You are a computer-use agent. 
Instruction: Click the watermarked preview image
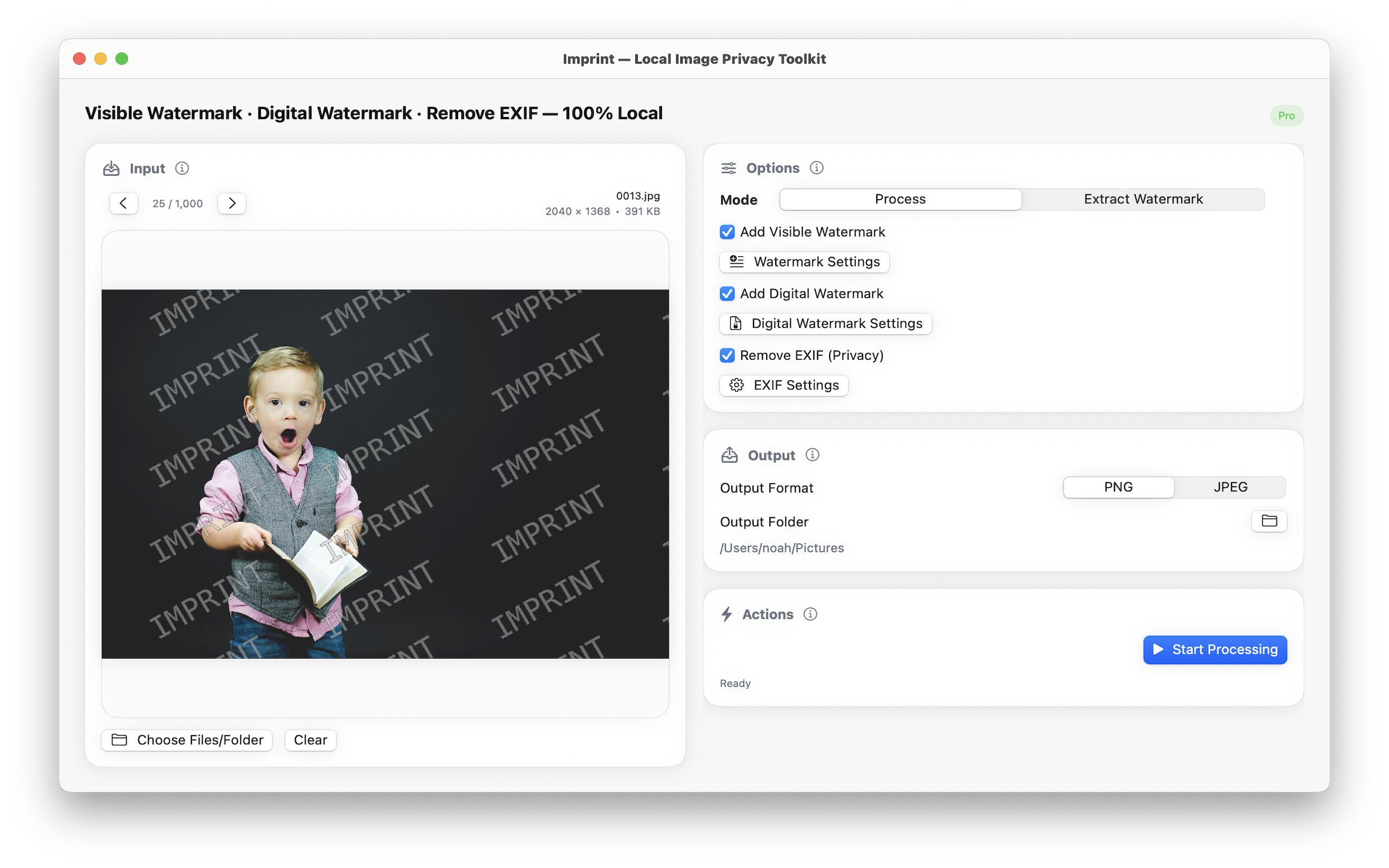[385, 474]
